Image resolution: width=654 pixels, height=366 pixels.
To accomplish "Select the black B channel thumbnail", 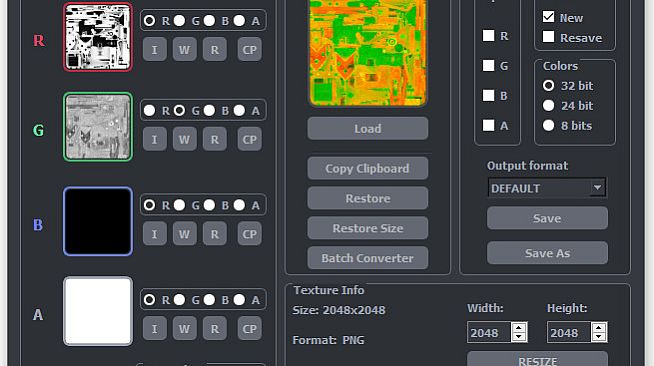I will point(98,221).
